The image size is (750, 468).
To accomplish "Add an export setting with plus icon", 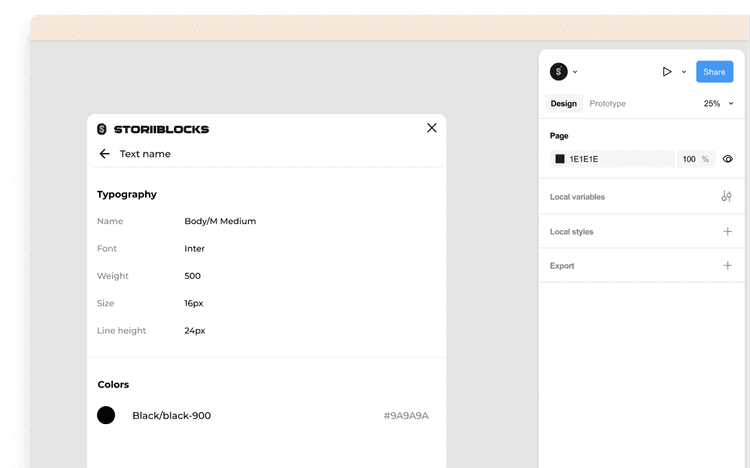I will pos(727,266).
